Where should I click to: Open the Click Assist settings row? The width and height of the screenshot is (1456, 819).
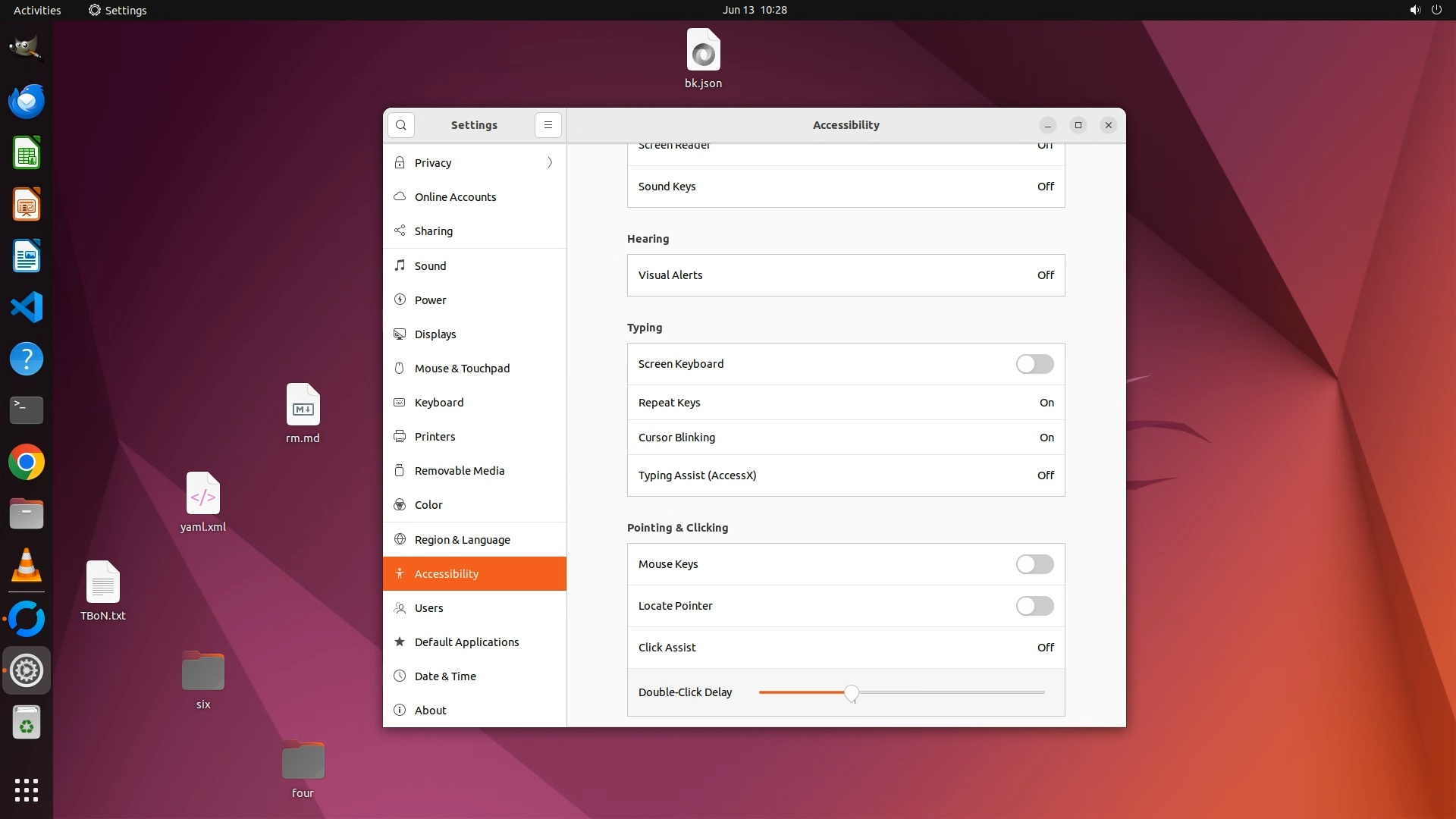846,648
